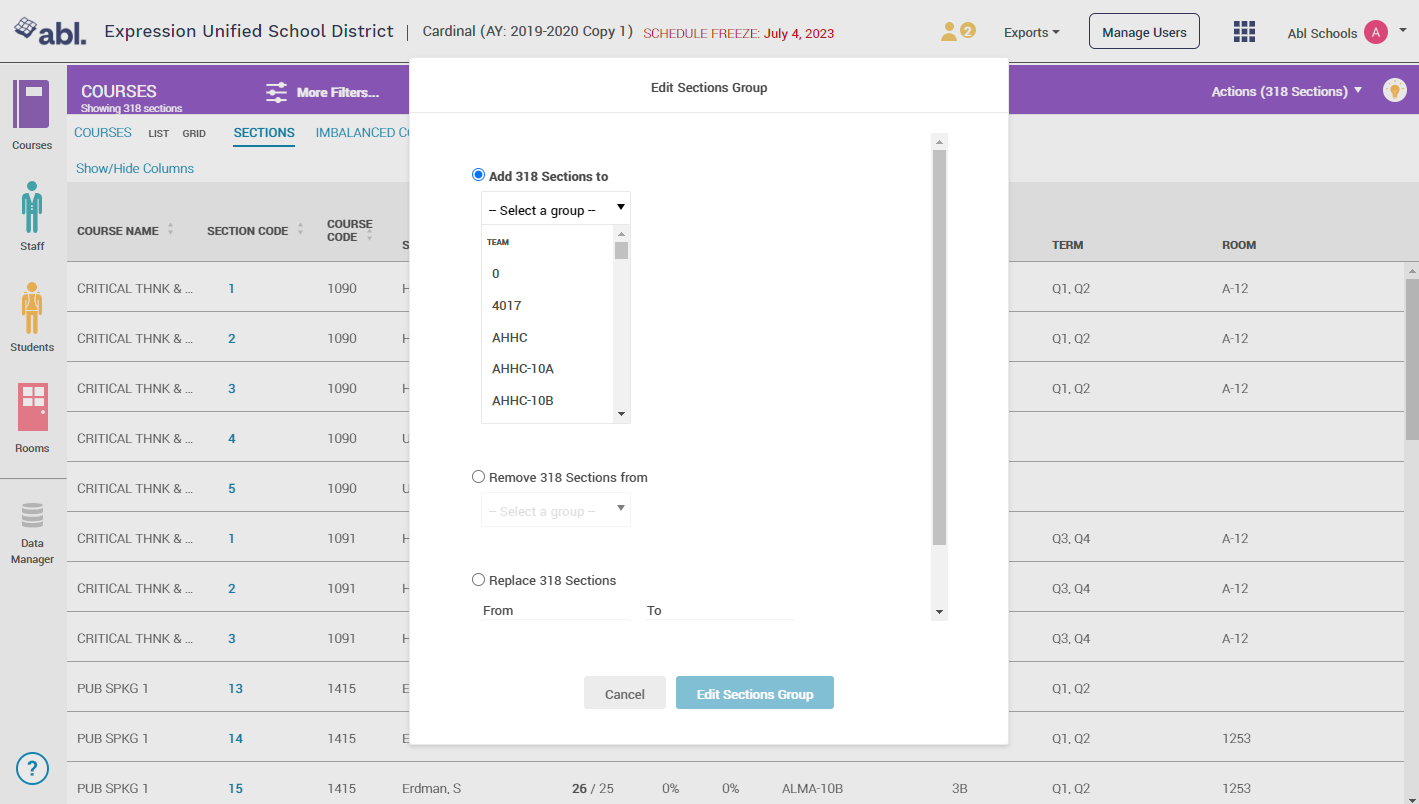Click the user notifications badge icon
The width and height of the screenshot is (1419, 804).
pos(957,32)
